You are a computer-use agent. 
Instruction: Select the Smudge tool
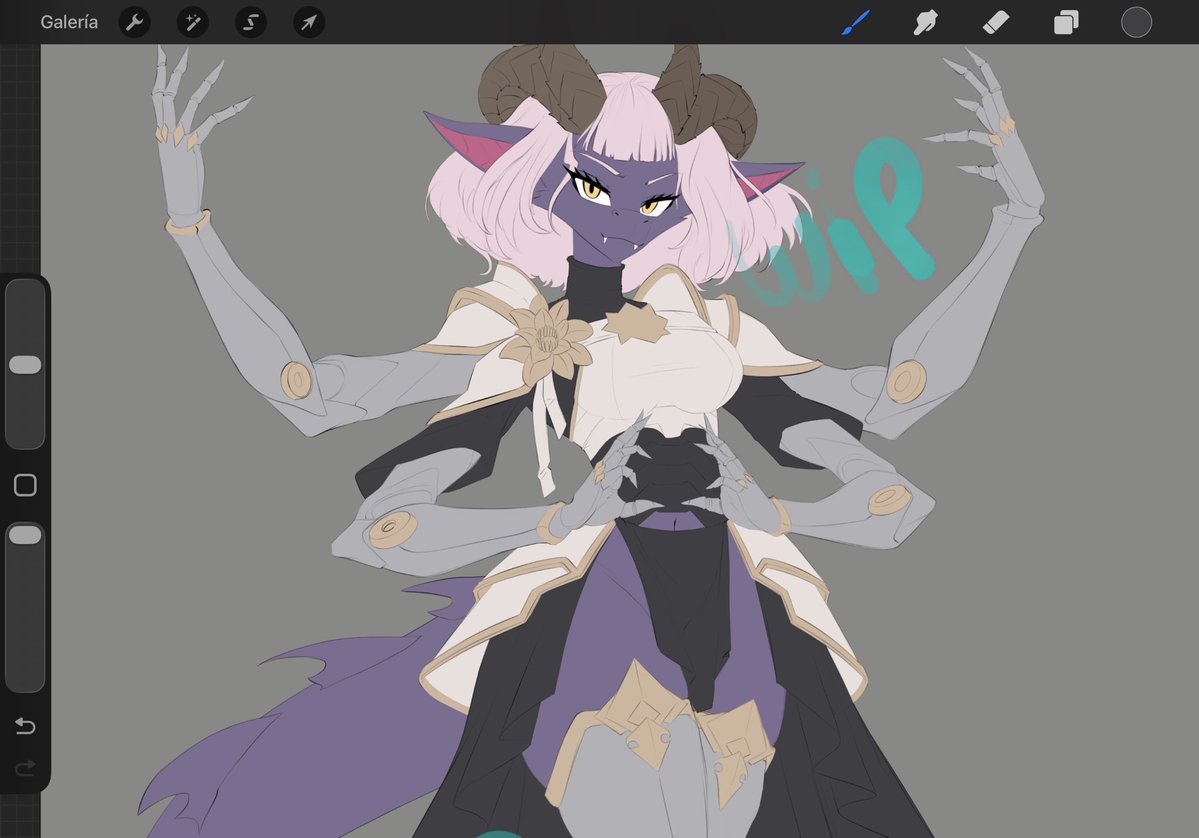[x=925, y=22]
